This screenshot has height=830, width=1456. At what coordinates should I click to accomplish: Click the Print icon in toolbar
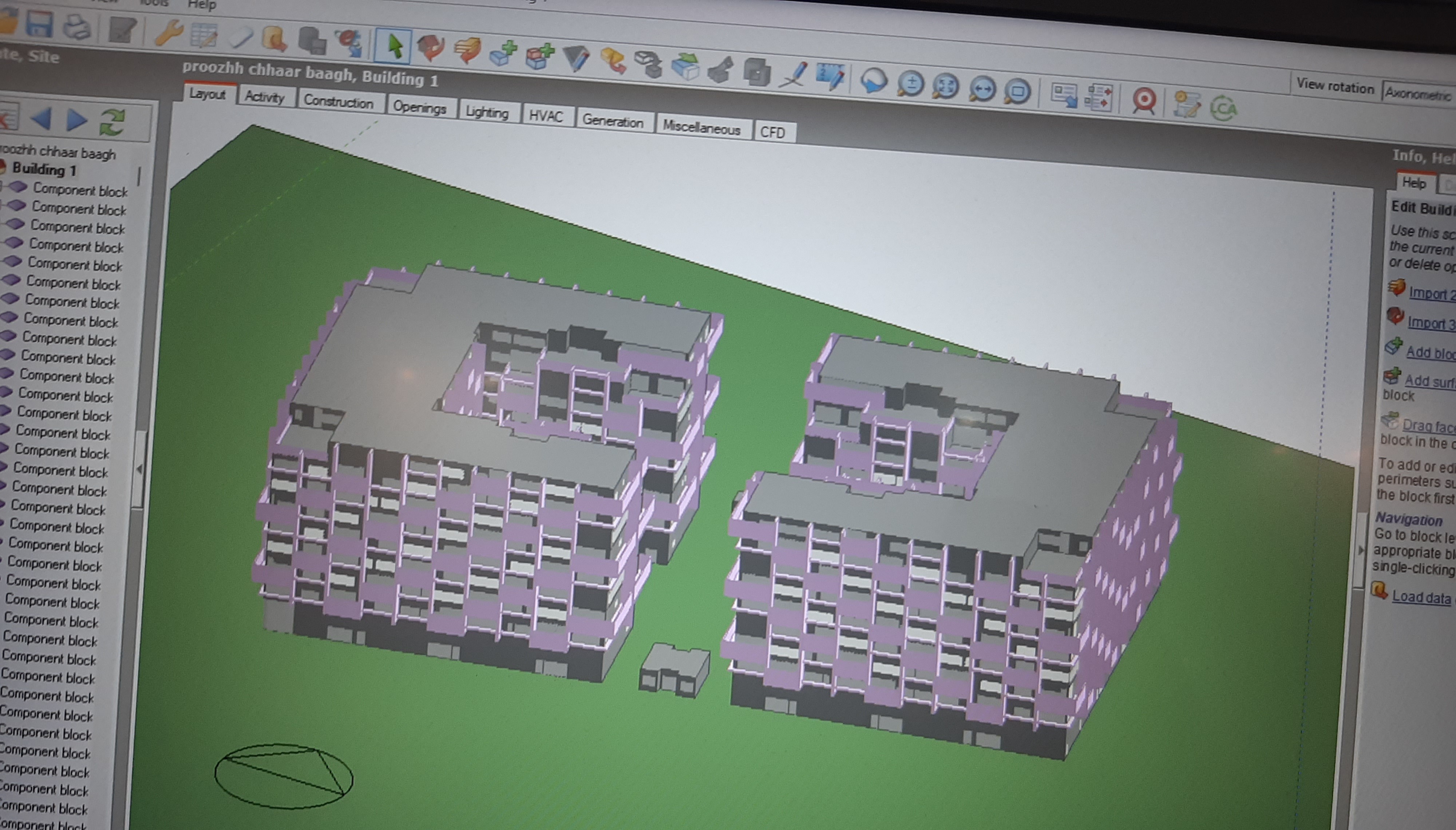[x=77, y=27]
